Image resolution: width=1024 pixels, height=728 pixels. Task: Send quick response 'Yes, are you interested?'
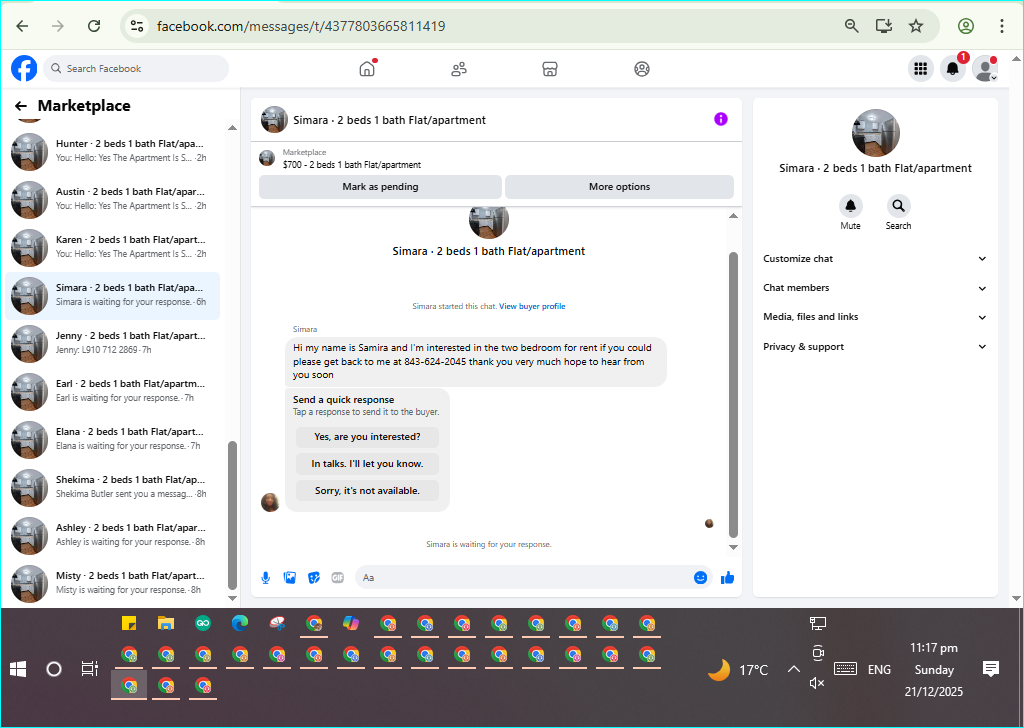click(x=367, y=437)
